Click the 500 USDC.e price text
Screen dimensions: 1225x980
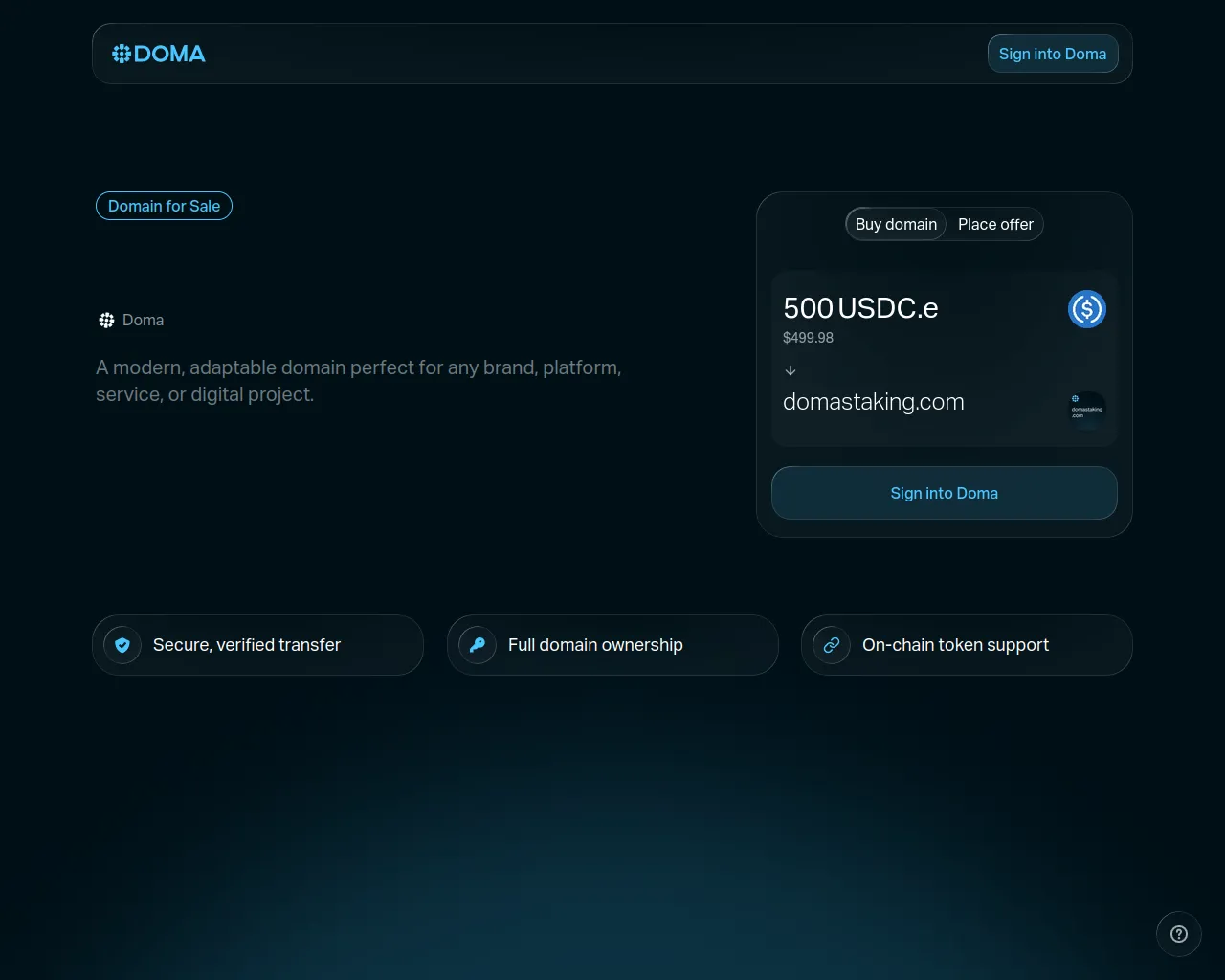pos(860,307)
